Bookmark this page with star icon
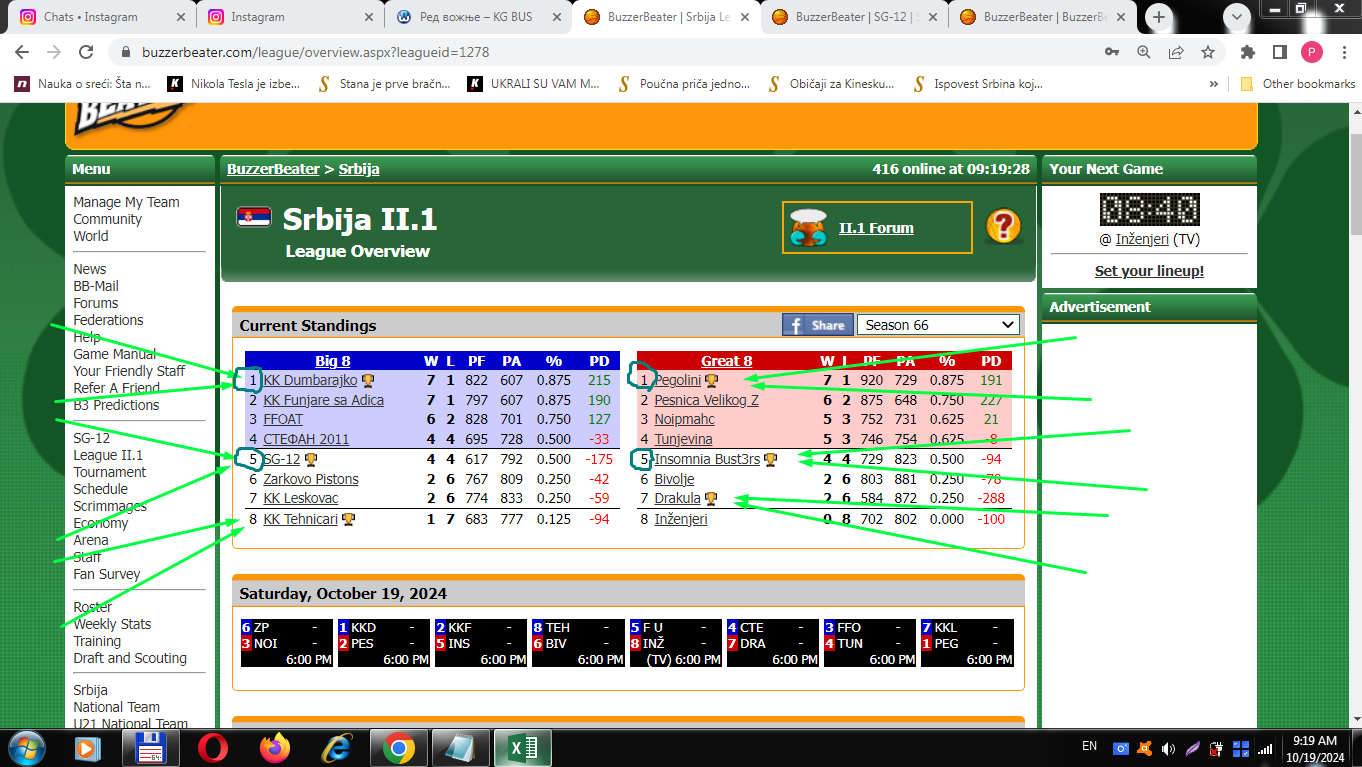The width and height of the screenshot is (1362, 767). coord(1208,52)
